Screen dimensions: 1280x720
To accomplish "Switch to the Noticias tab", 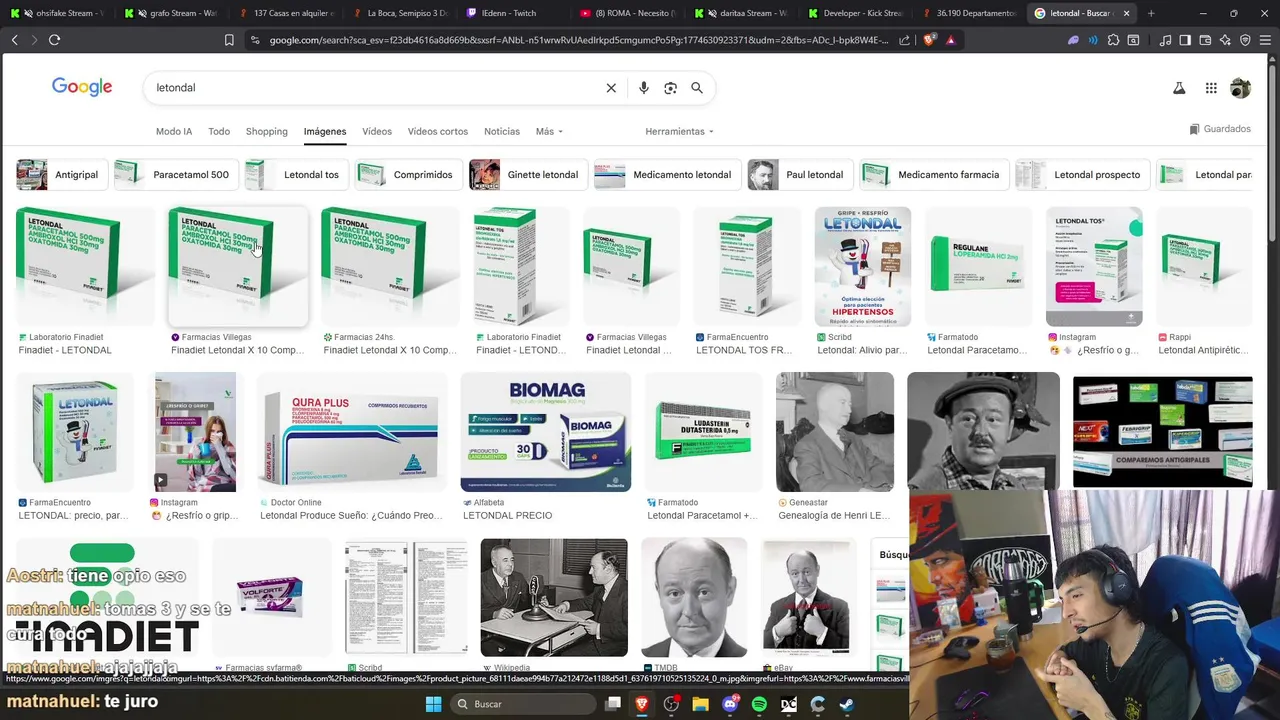I will (x=502, y=131).
